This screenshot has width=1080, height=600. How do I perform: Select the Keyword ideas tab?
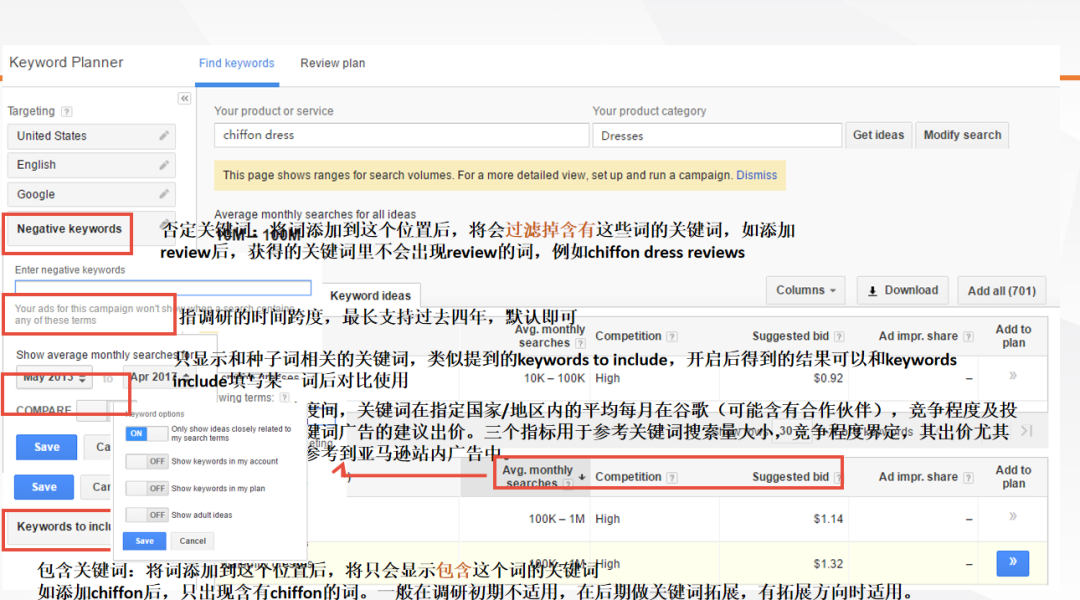pos(371,296)
